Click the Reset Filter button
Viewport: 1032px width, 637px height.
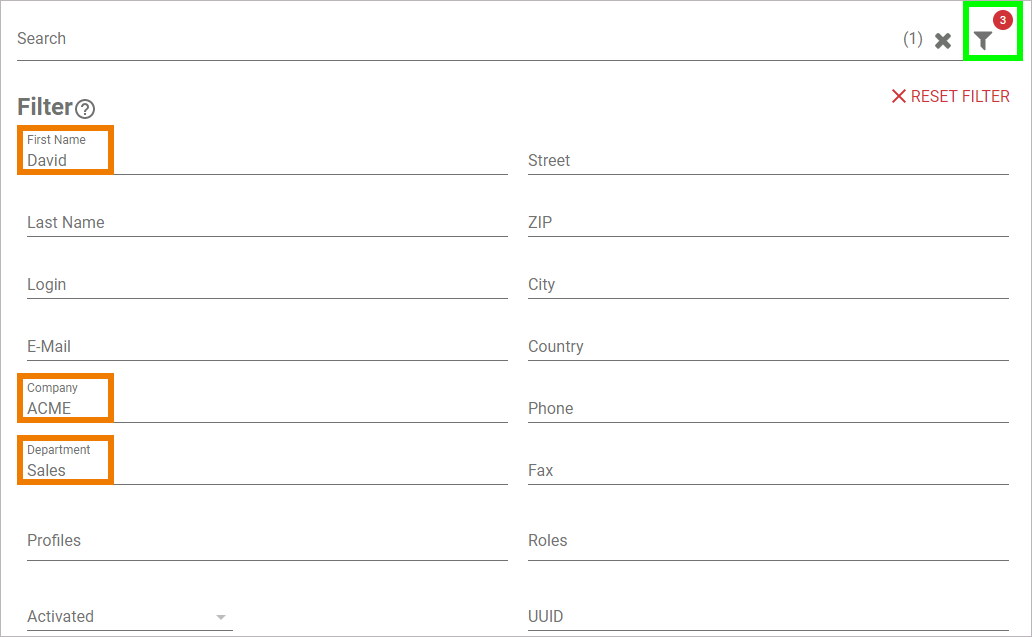(950, 96)
